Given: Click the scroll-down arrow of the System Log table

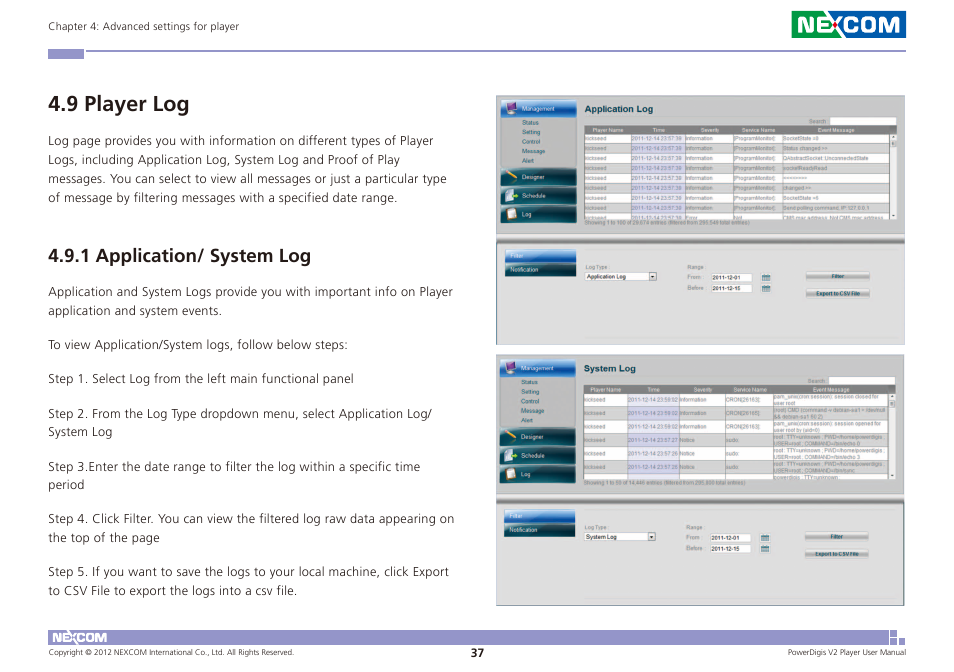Looking at the screenshot, I should click(893, 476).
